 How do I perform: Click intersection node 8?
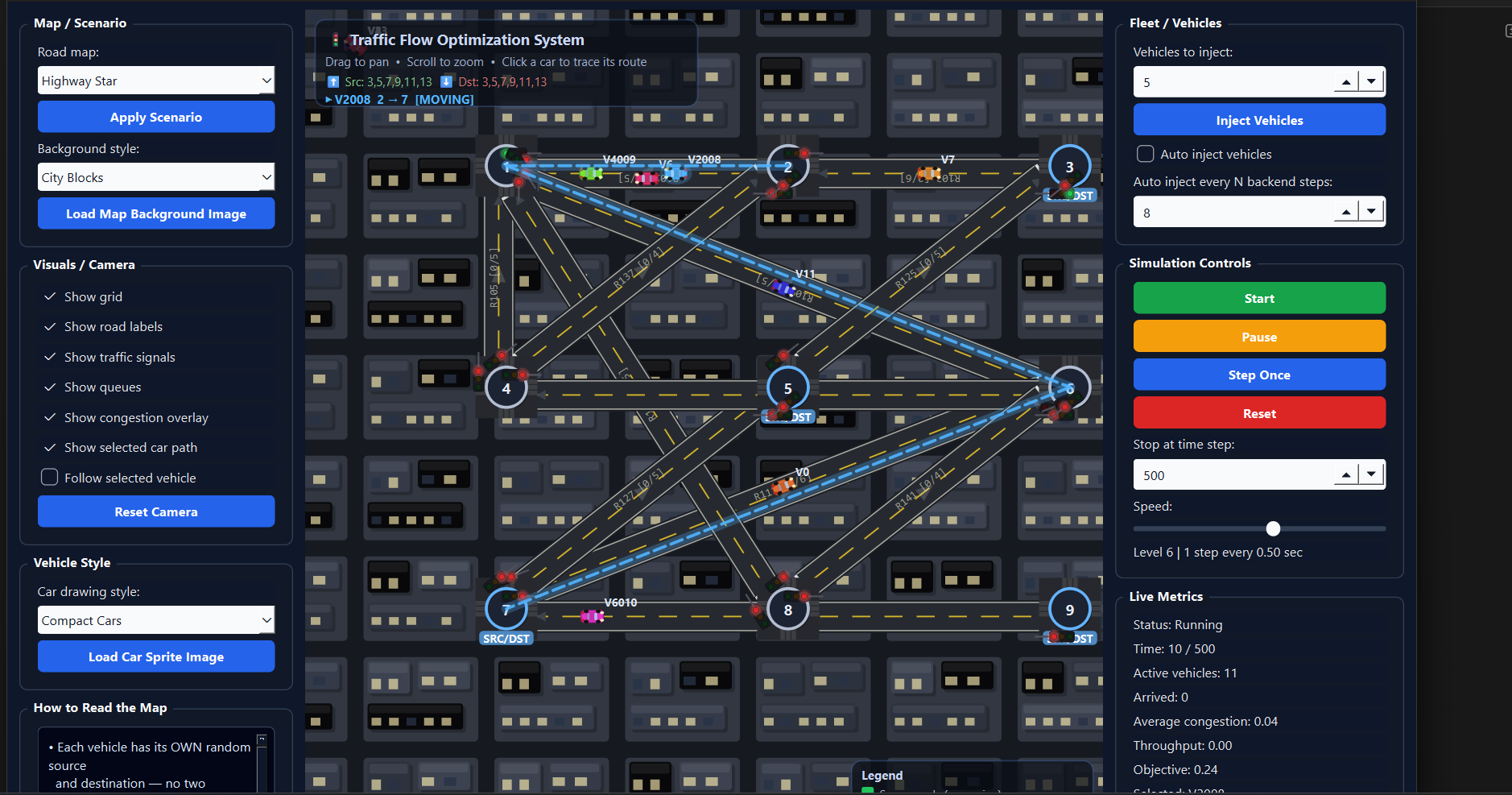coord(788,610)
